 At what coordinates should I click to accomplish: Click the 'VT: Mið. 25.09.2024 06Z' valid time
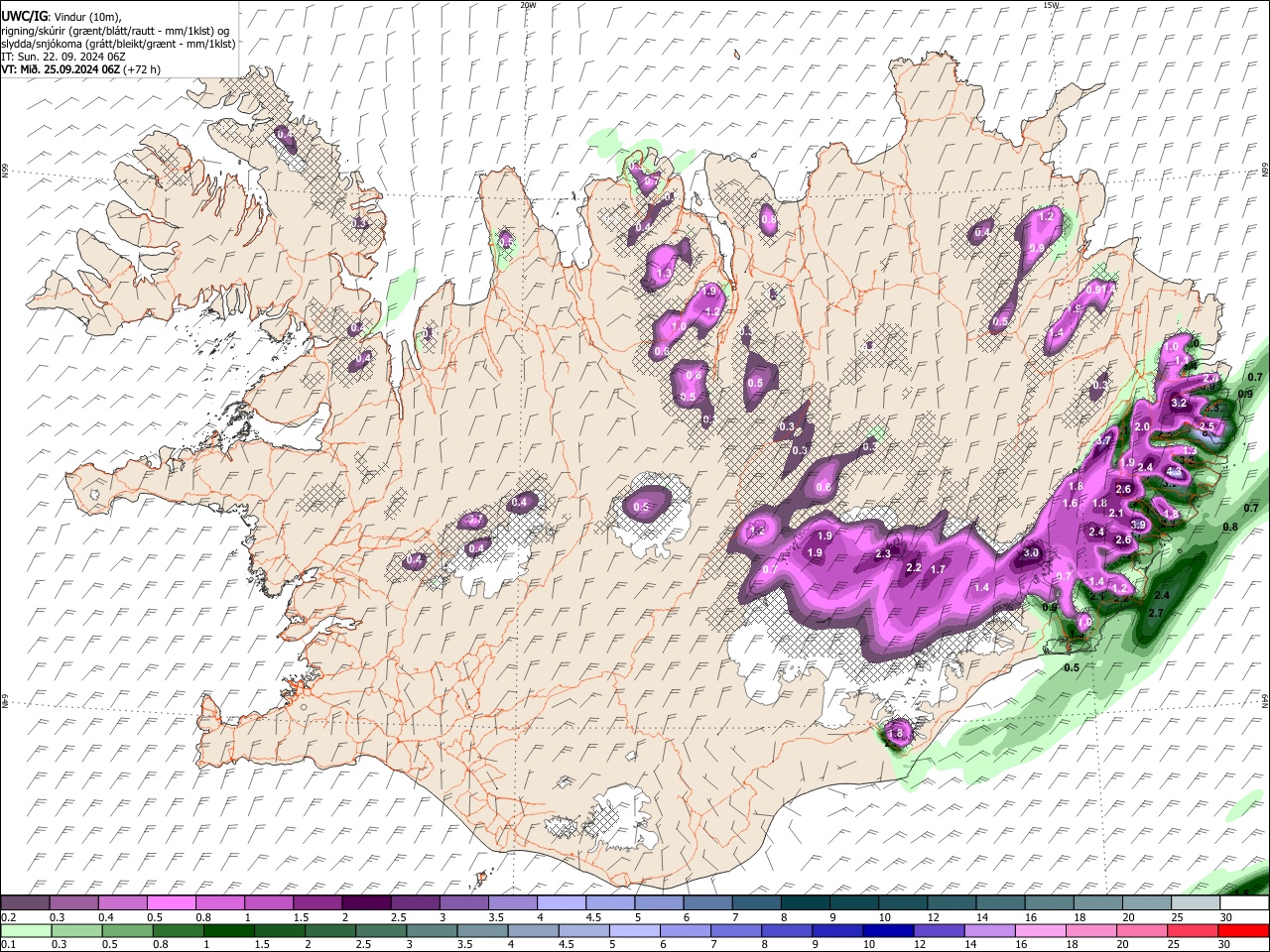pos(61,69)
